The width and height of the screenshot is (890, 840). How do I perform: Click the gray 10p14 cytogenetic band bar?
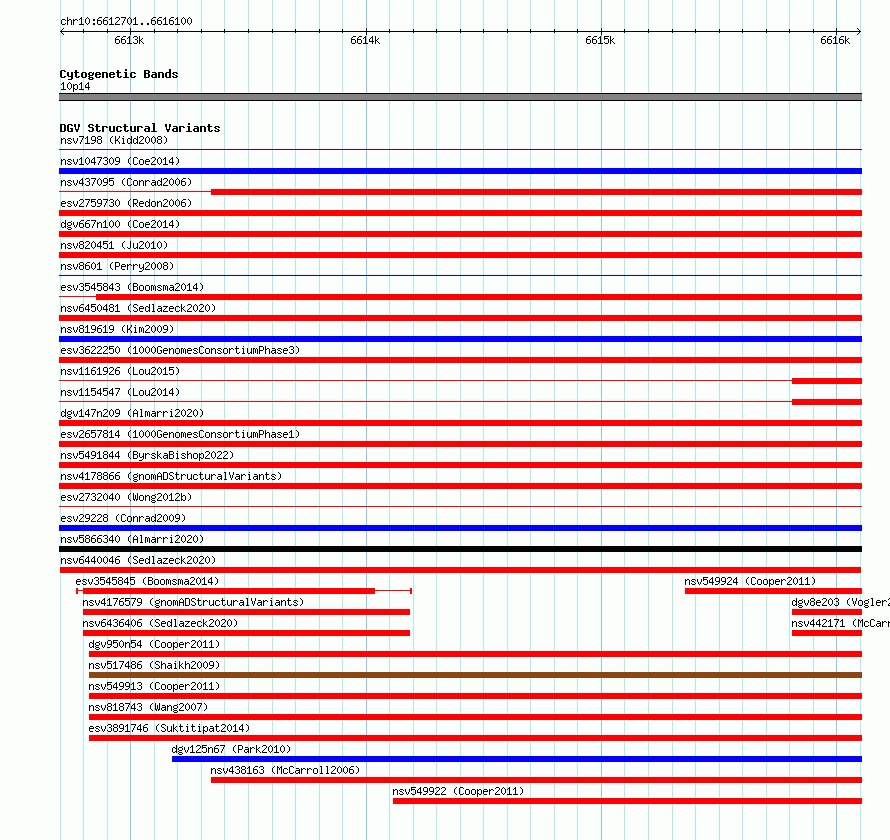point(460,97)
